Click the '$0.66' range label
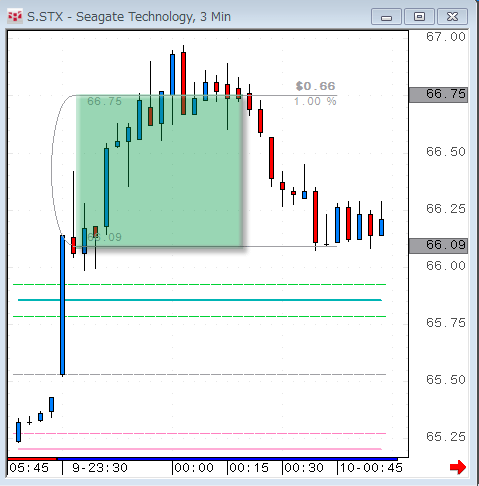 click(x=315, y=86)
